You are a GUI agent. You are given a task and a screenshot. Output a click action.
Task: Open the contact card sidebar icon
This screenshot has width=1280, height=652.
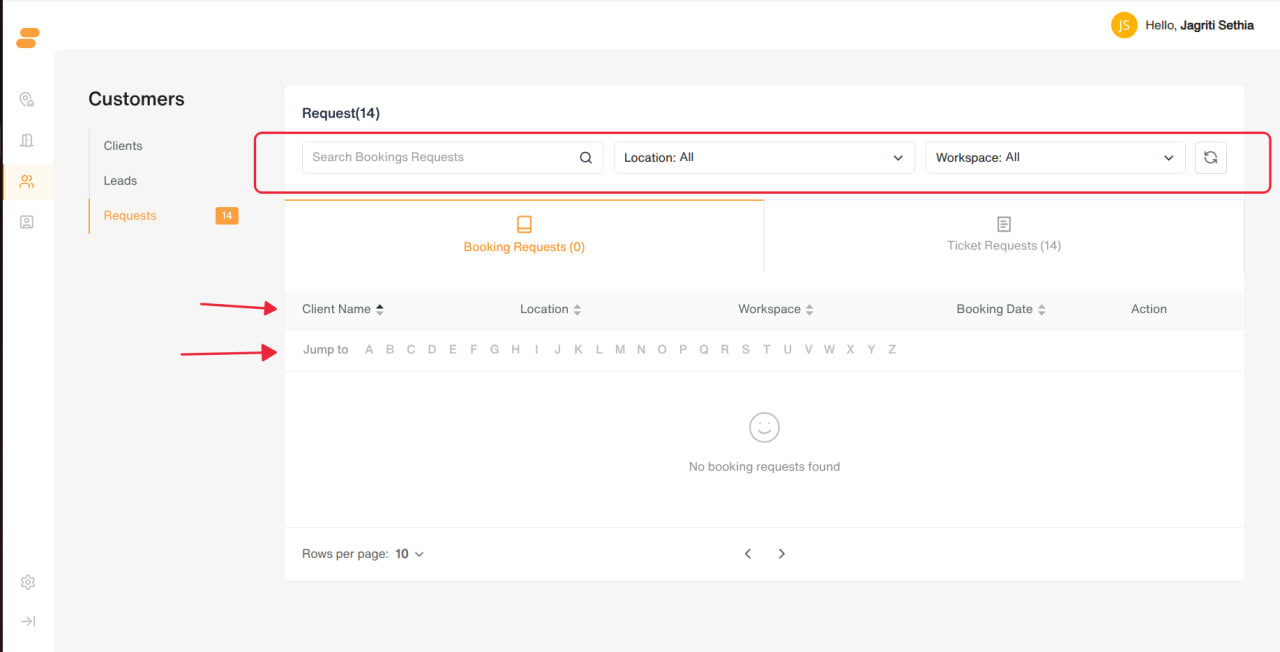coord(27,222)
